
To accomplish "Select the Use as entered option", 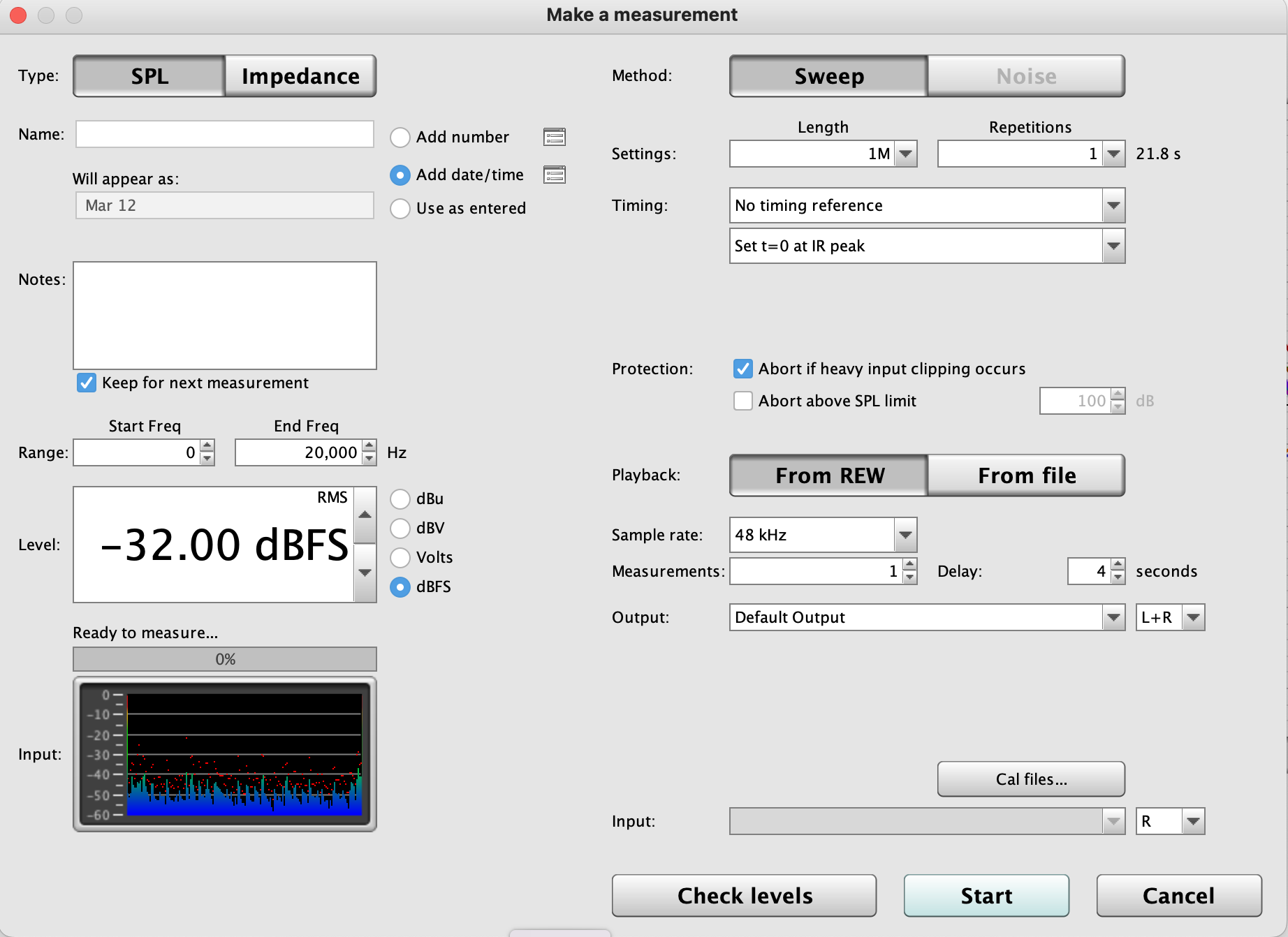I will tap(400, 208).
